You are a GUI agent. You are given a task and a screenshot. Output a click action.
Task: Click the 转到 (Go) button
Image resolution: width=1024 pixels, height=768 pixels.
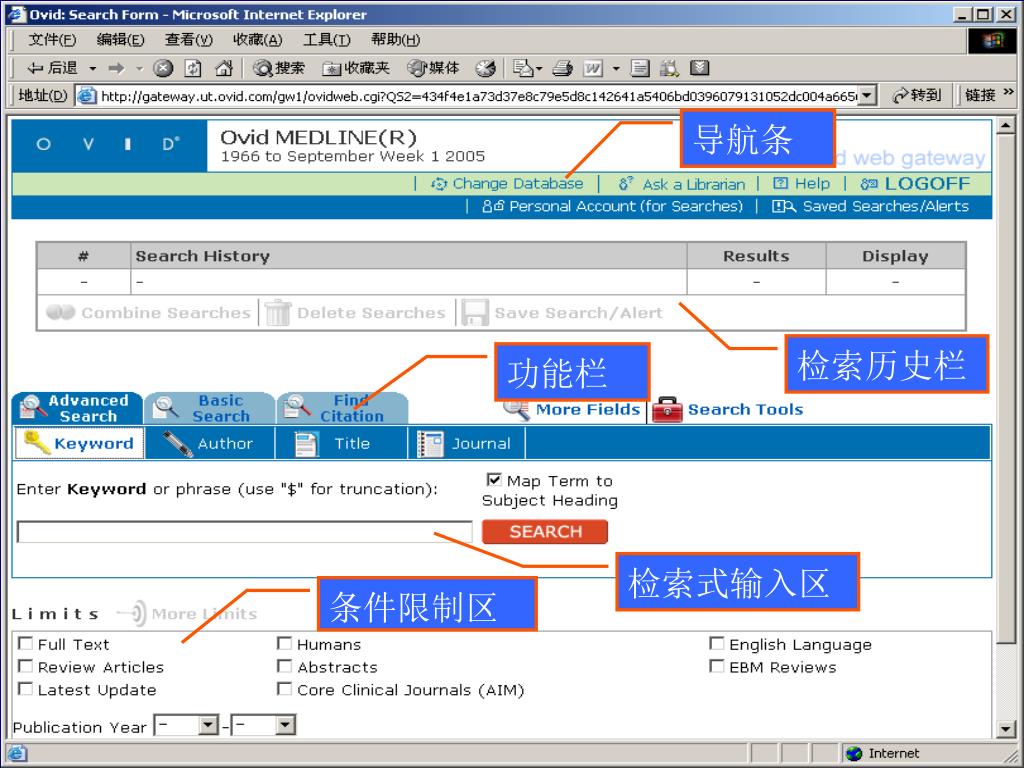(916, 96)
